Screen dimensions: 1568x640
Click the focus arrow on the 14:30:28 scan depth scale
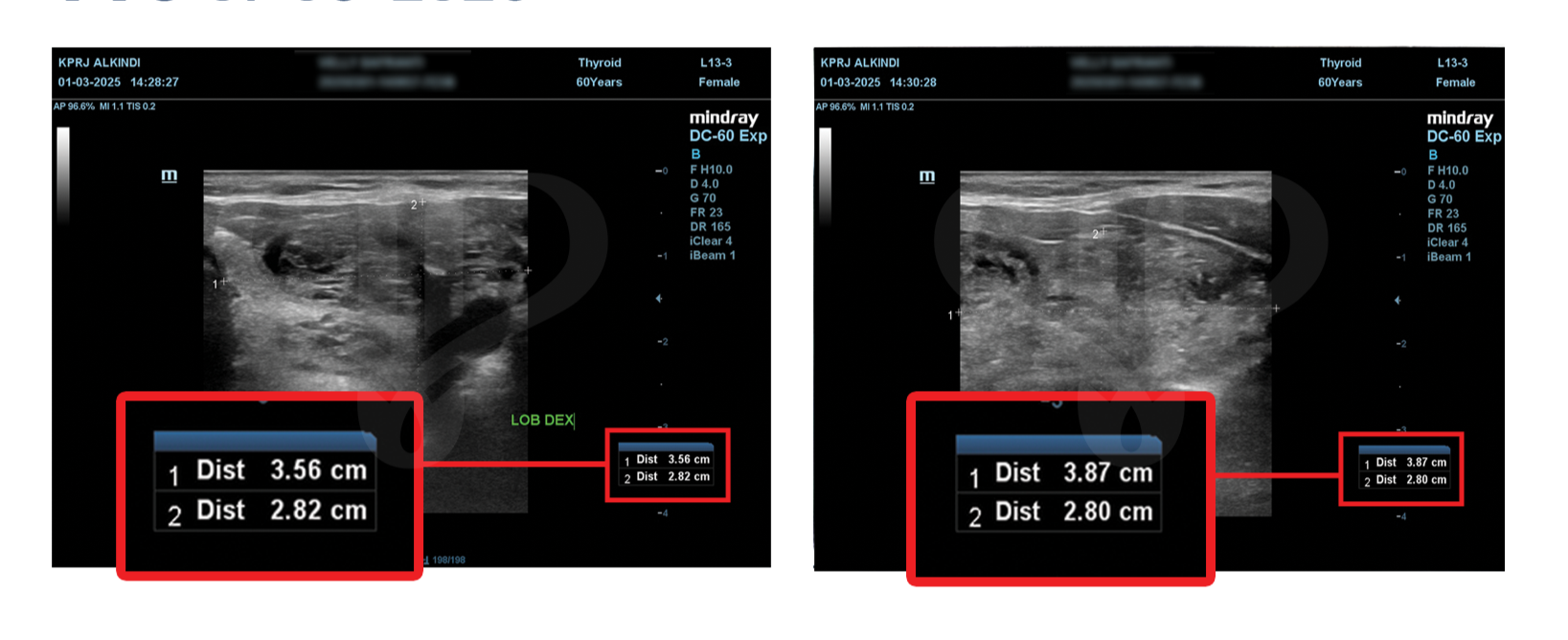[x=1398, y=301]
